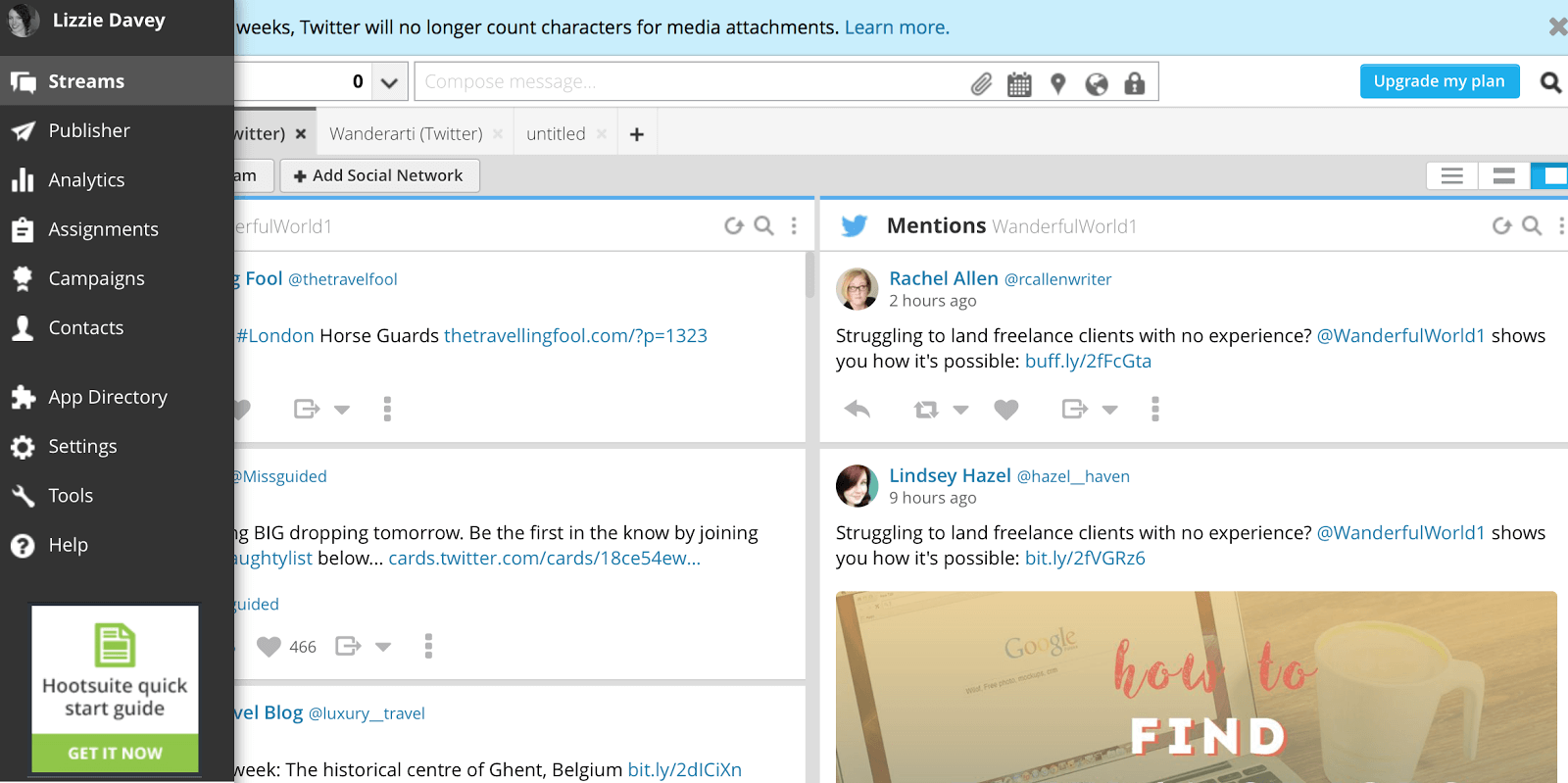Viewport: 1568px width, 783px height.
Task: Reply to Rachel Allen's tweet
Action: (857, 409)
